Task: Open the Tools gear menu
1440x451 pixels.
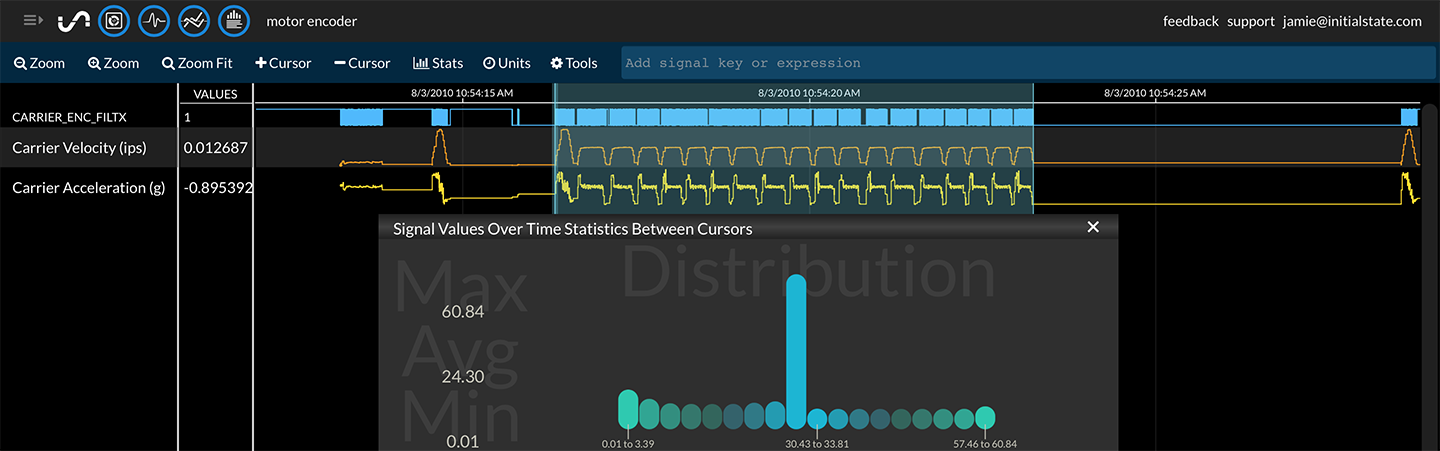Action: click(x=574, y=63)
